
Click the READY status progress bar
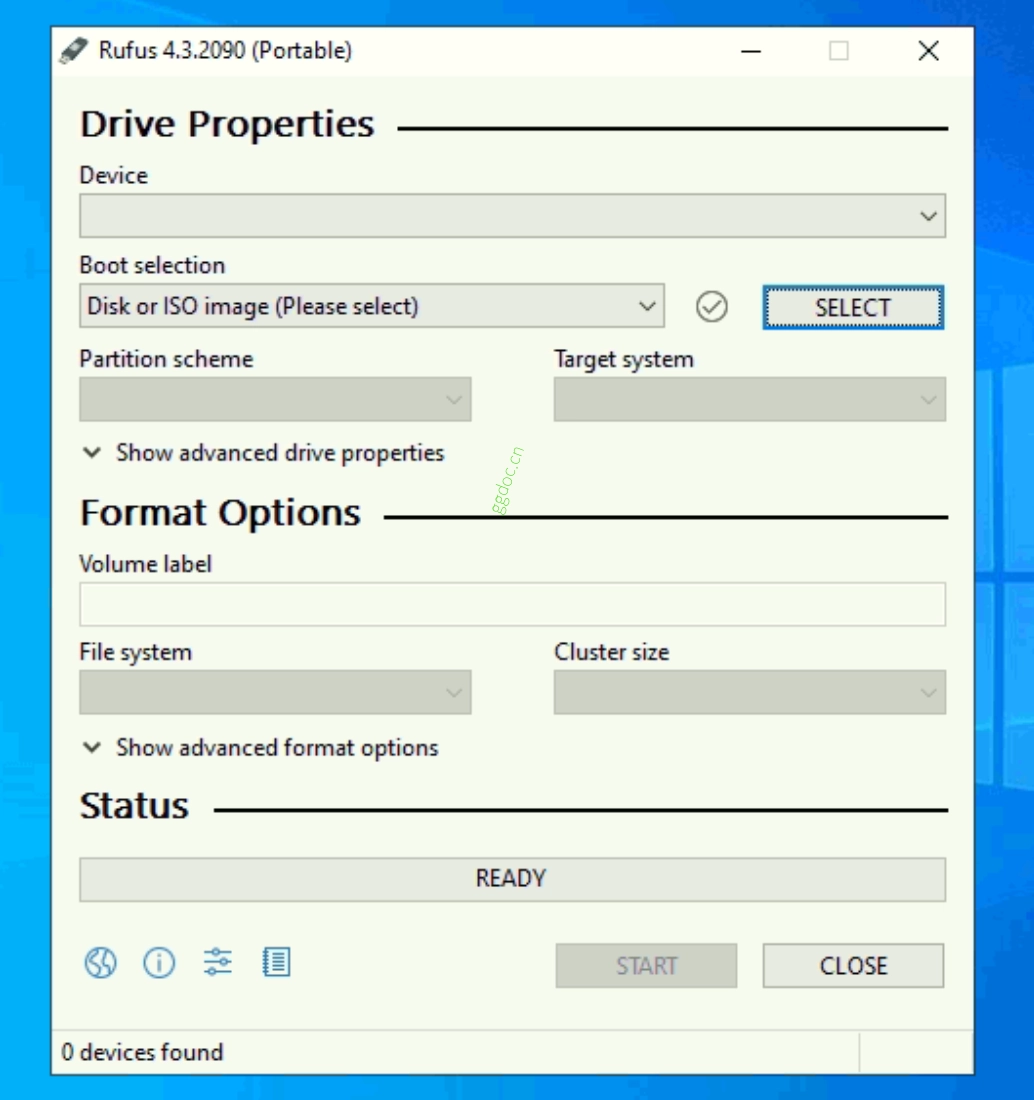pyautogui.click(x=512, y=879)
